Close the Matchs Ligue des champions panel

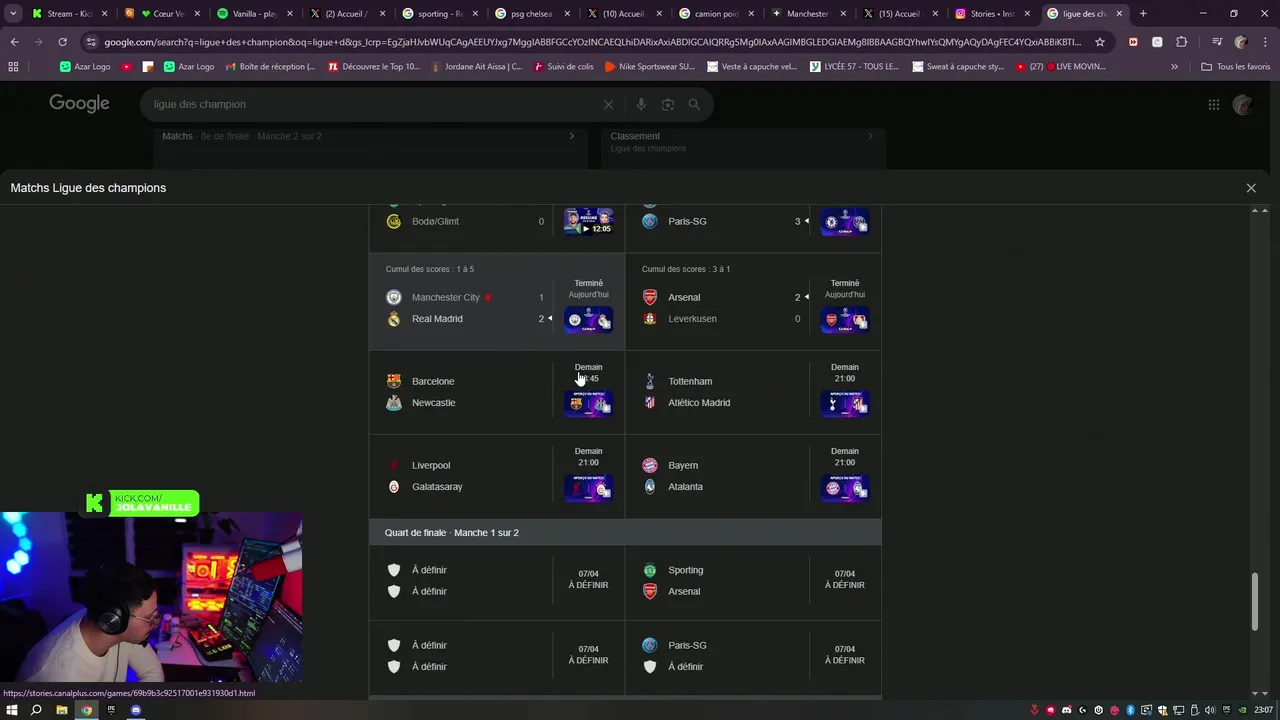1251,188
